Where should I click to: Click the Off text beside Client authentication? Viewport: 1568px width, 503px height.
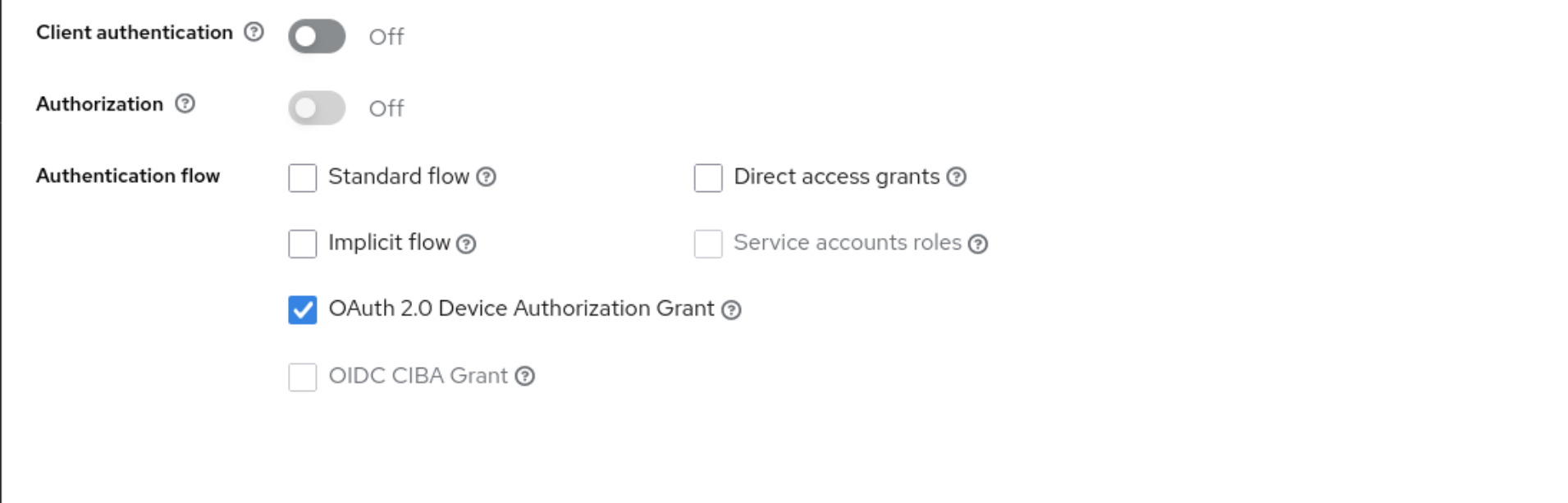coord(386,36)
